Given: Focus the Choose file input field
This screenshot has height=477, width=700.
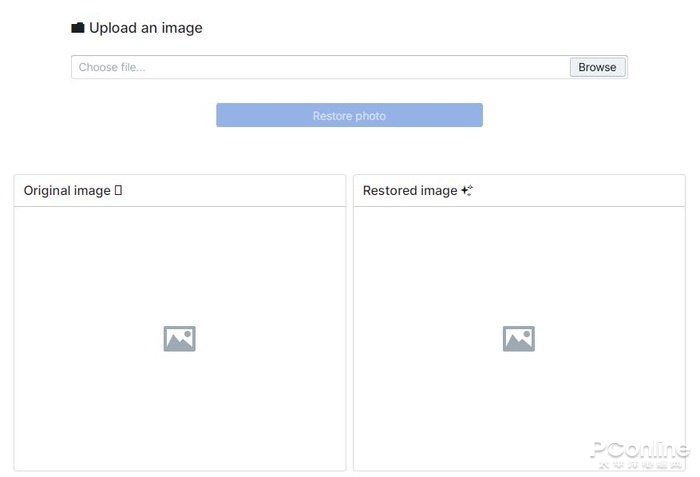Looking at the screenshot, I should tap(320, 67).
